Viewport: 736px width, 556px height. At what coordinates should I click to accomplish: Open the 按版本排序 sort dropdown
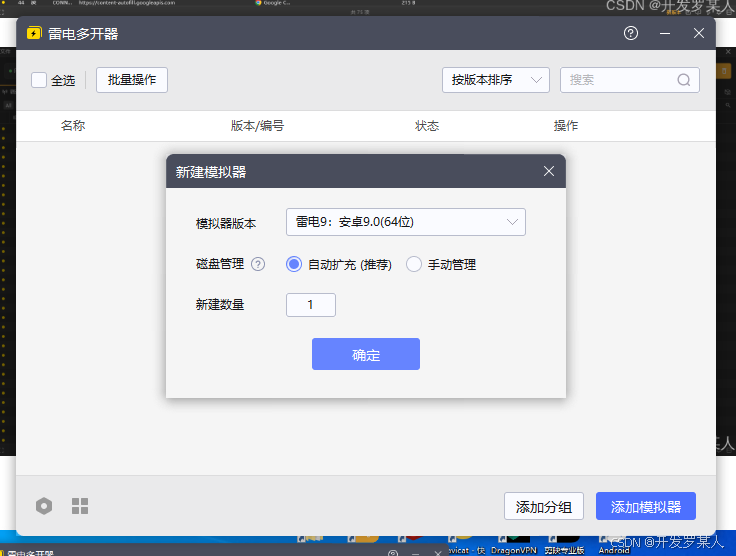(496, 80)
